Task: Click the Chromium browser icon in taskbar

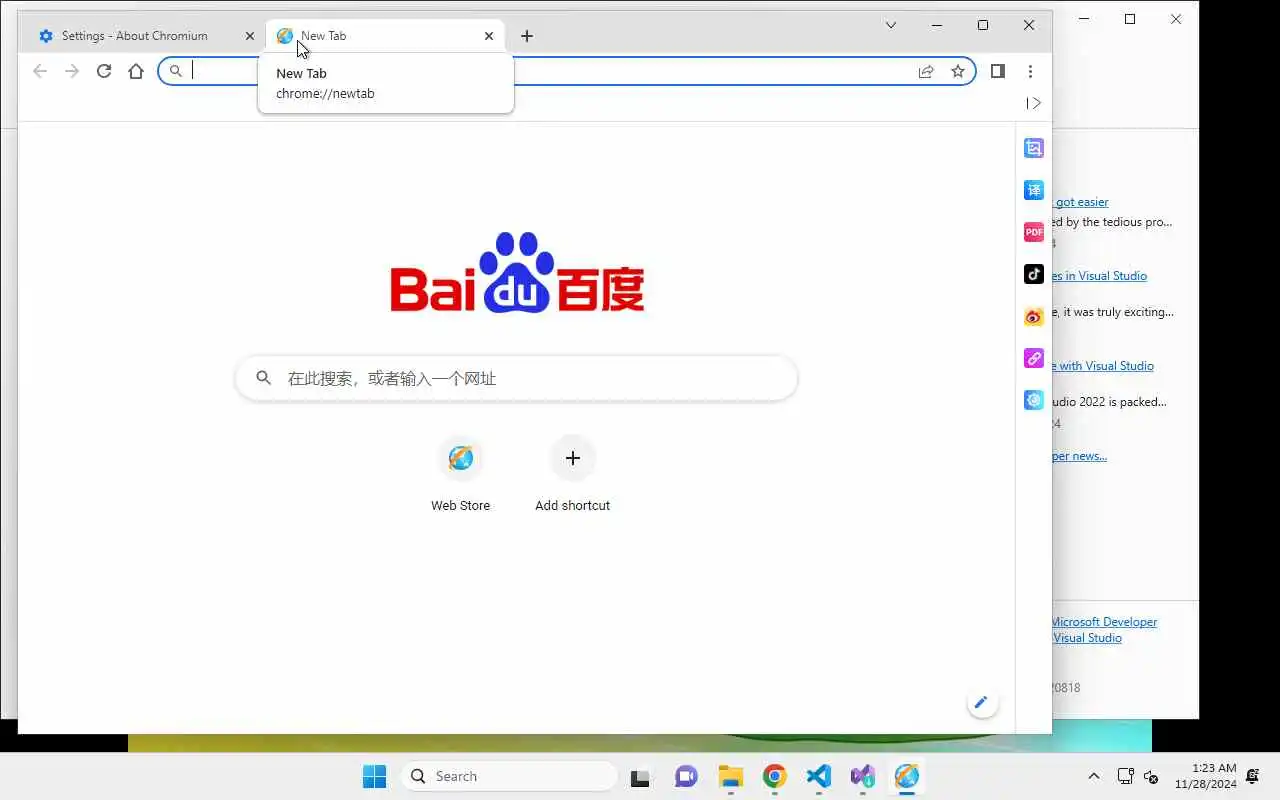Action: click(907, 776)
